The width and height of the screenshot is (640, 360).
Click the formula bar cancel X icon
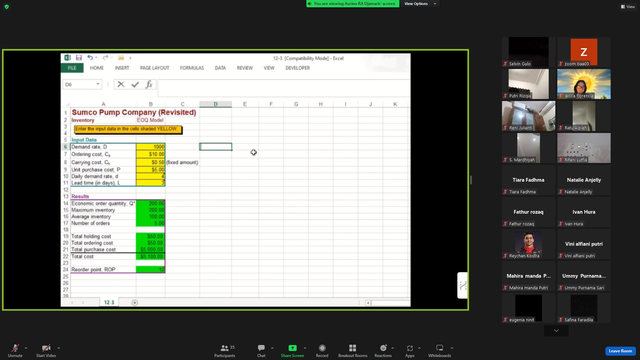pyautogui.click(x=121, y=84)
